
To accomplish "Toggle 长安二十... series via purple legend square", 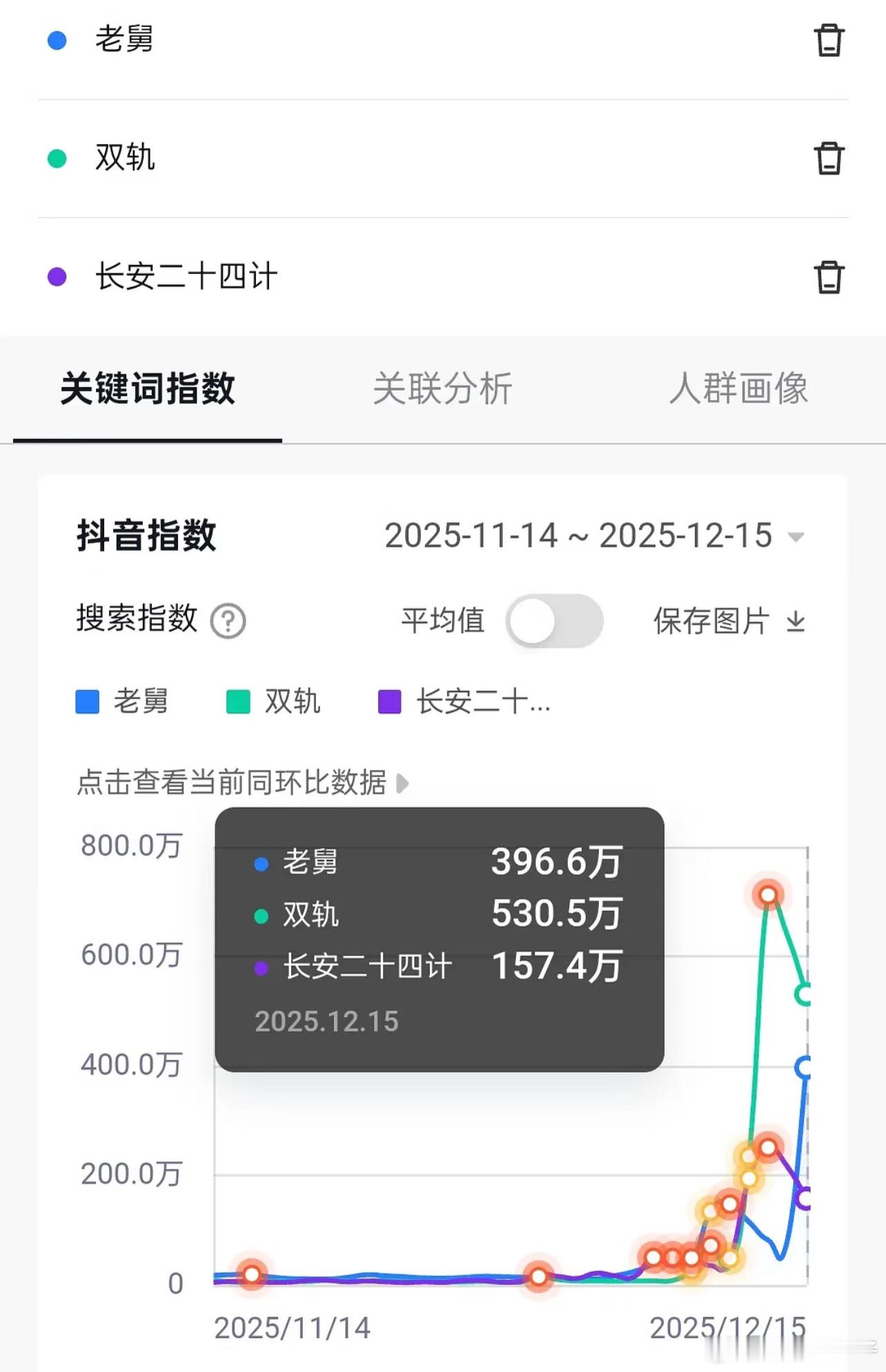I will click(x=390, y=702).
